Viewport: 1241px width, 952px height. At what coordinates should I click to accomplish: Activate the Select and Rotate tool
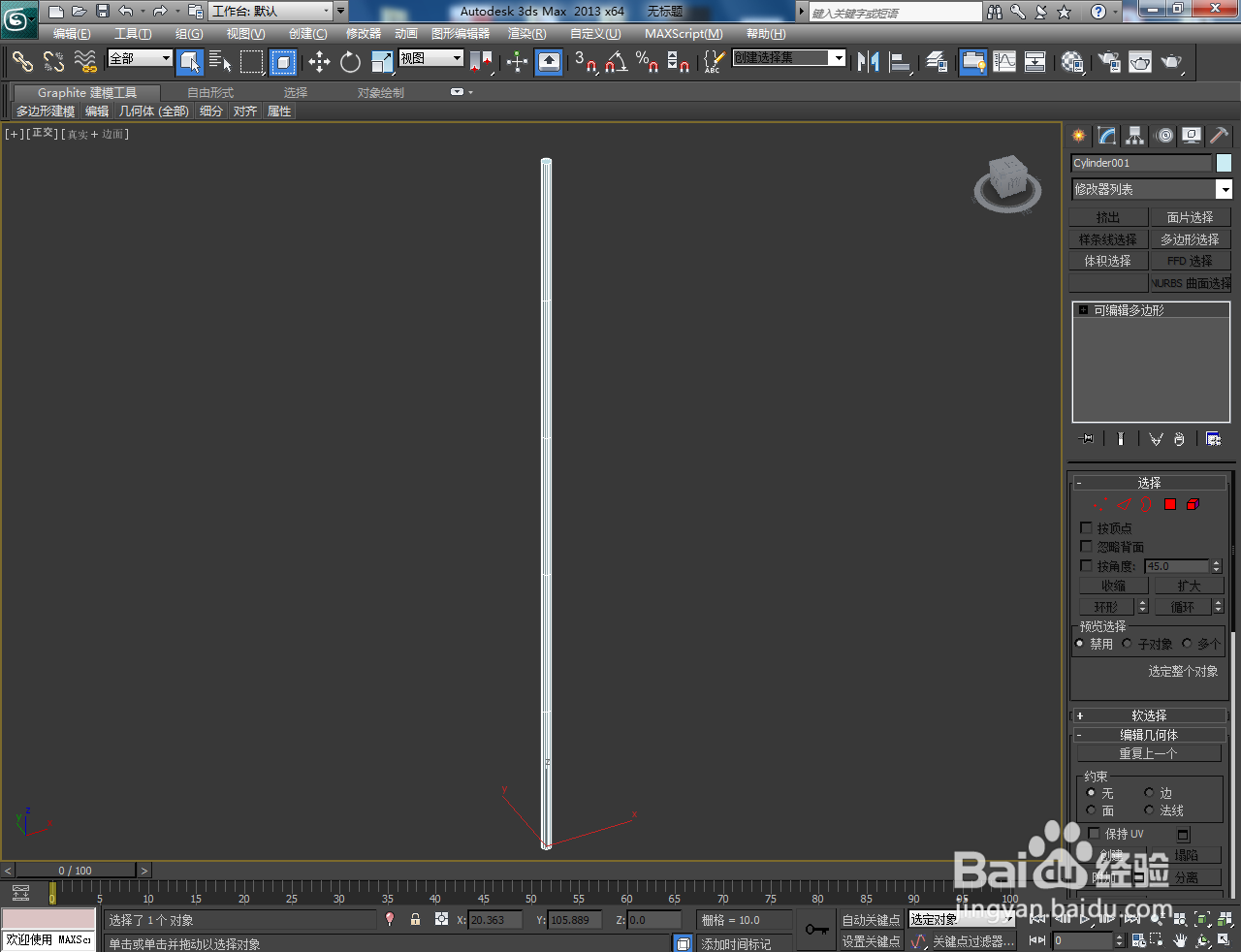pyautogui.click(x=348, y=61)
